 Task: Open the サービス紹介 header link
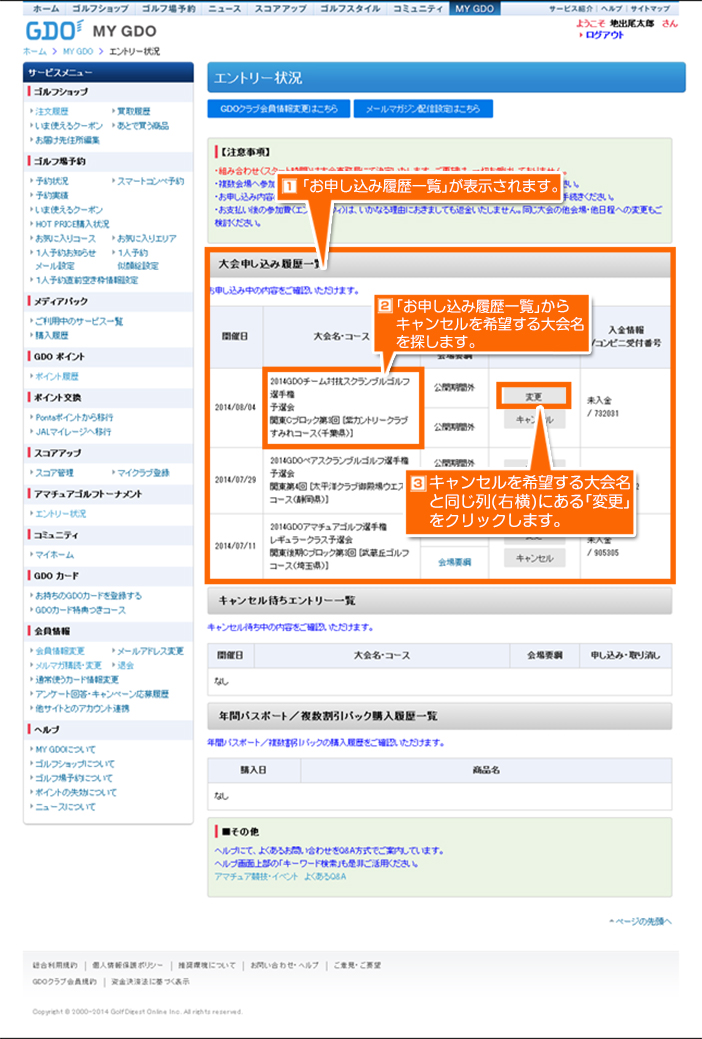click(x=571, y=9)
